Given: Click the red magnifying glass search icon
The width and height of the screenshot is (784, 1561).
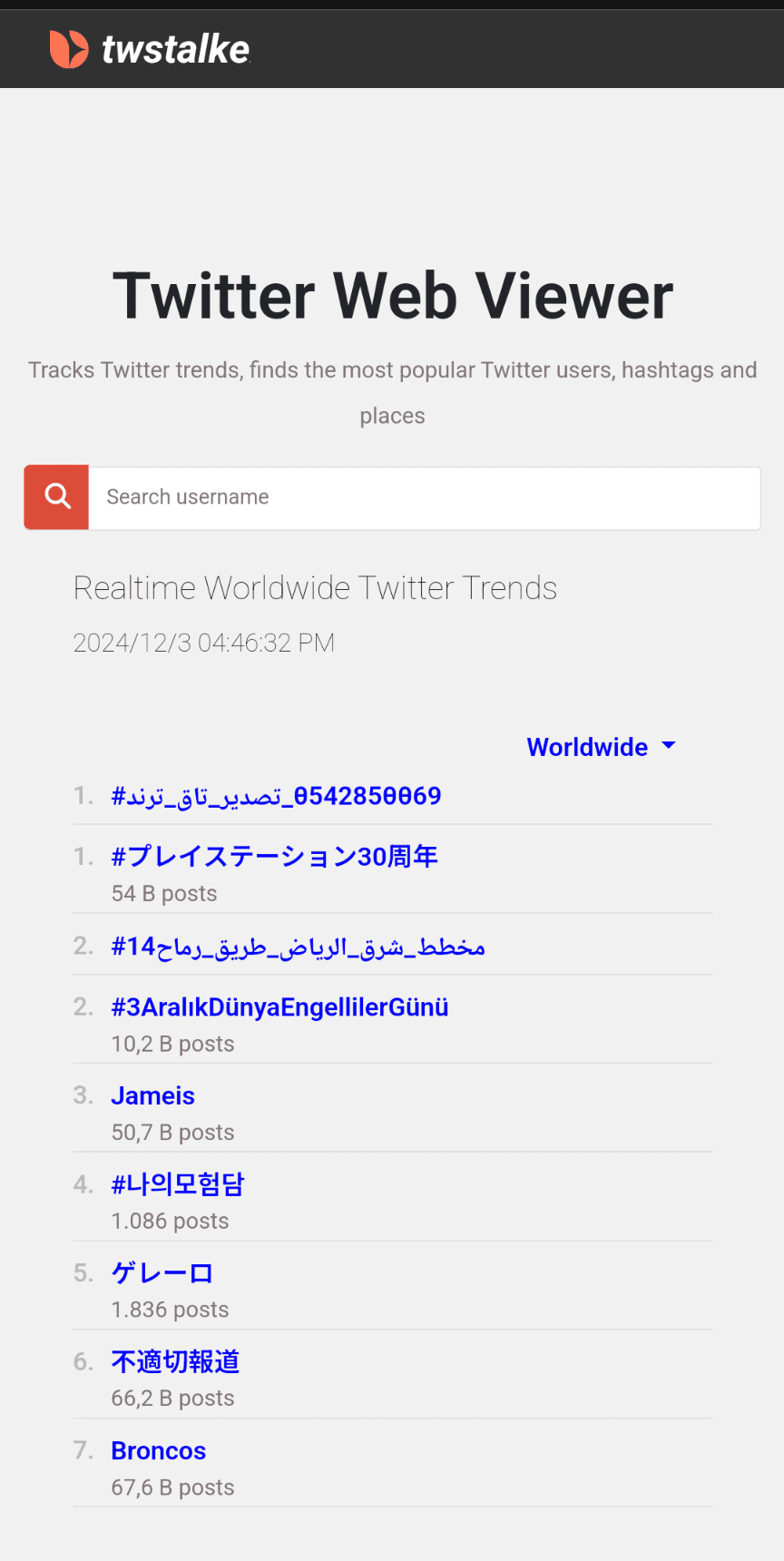Looking at the screenshot, I should point(55,496).
